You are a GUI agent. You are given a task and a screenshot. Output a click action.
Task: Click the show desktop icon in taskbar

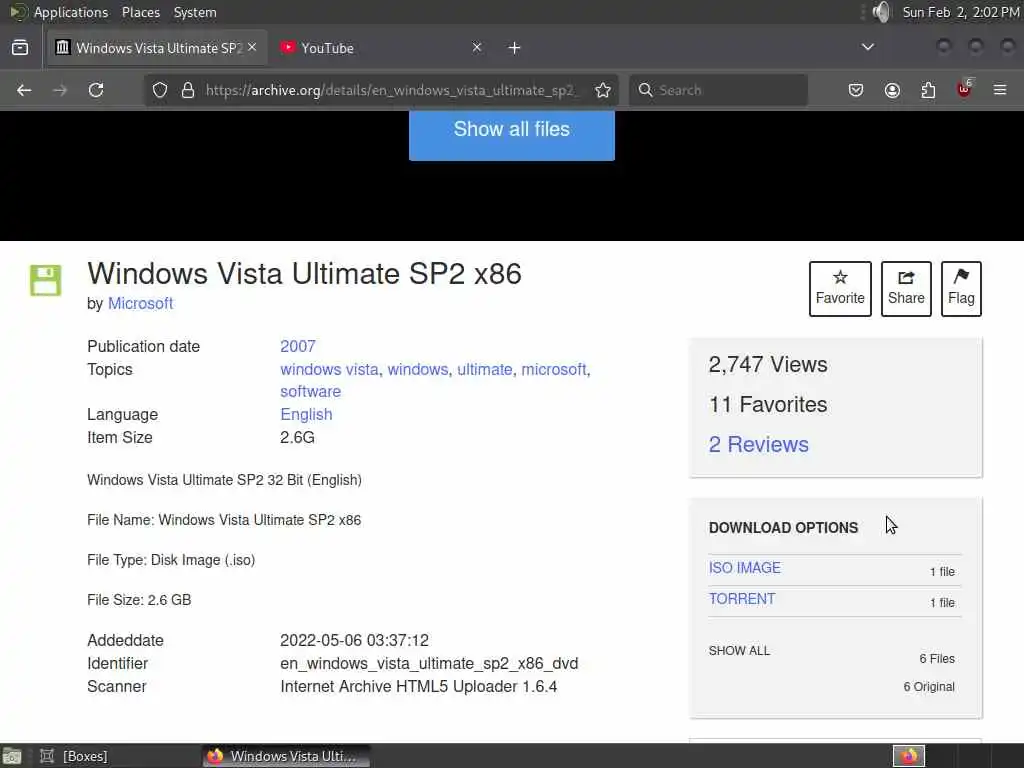coord(12,756)
